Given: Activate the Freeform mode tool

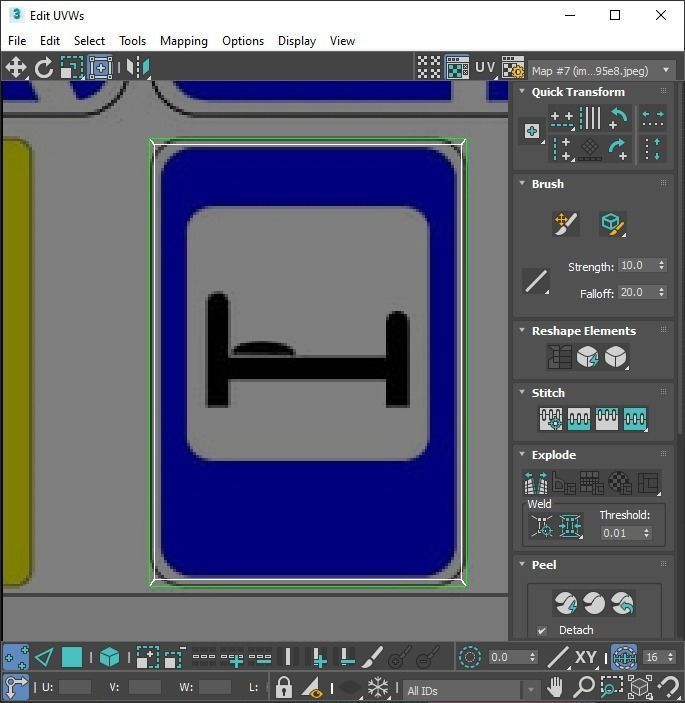Looking at the screenshot, I should coord(100,68).
